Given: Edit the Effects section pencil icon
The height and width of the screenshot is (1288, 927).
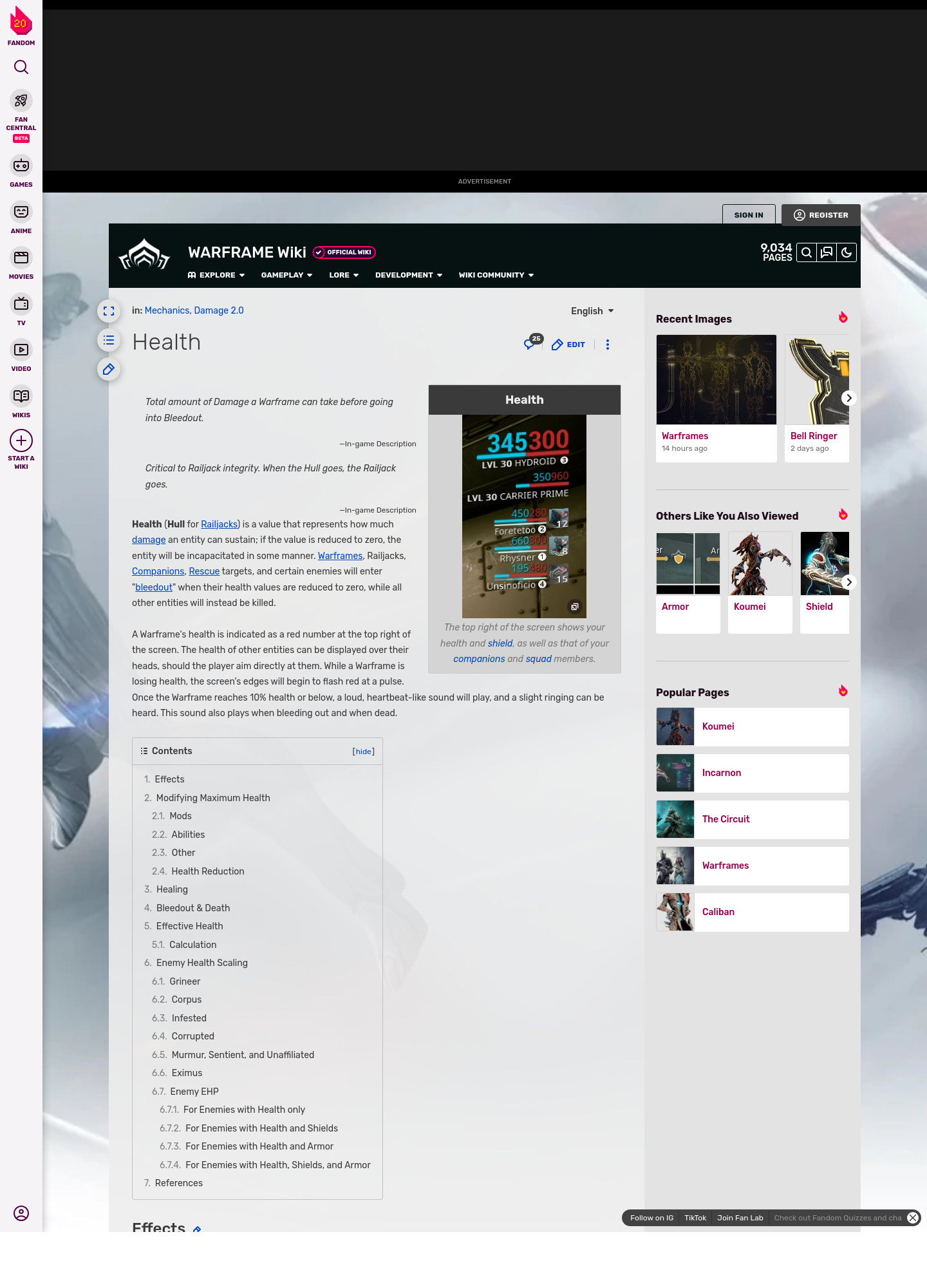Looking at the screenshot, I should 197,1229.
